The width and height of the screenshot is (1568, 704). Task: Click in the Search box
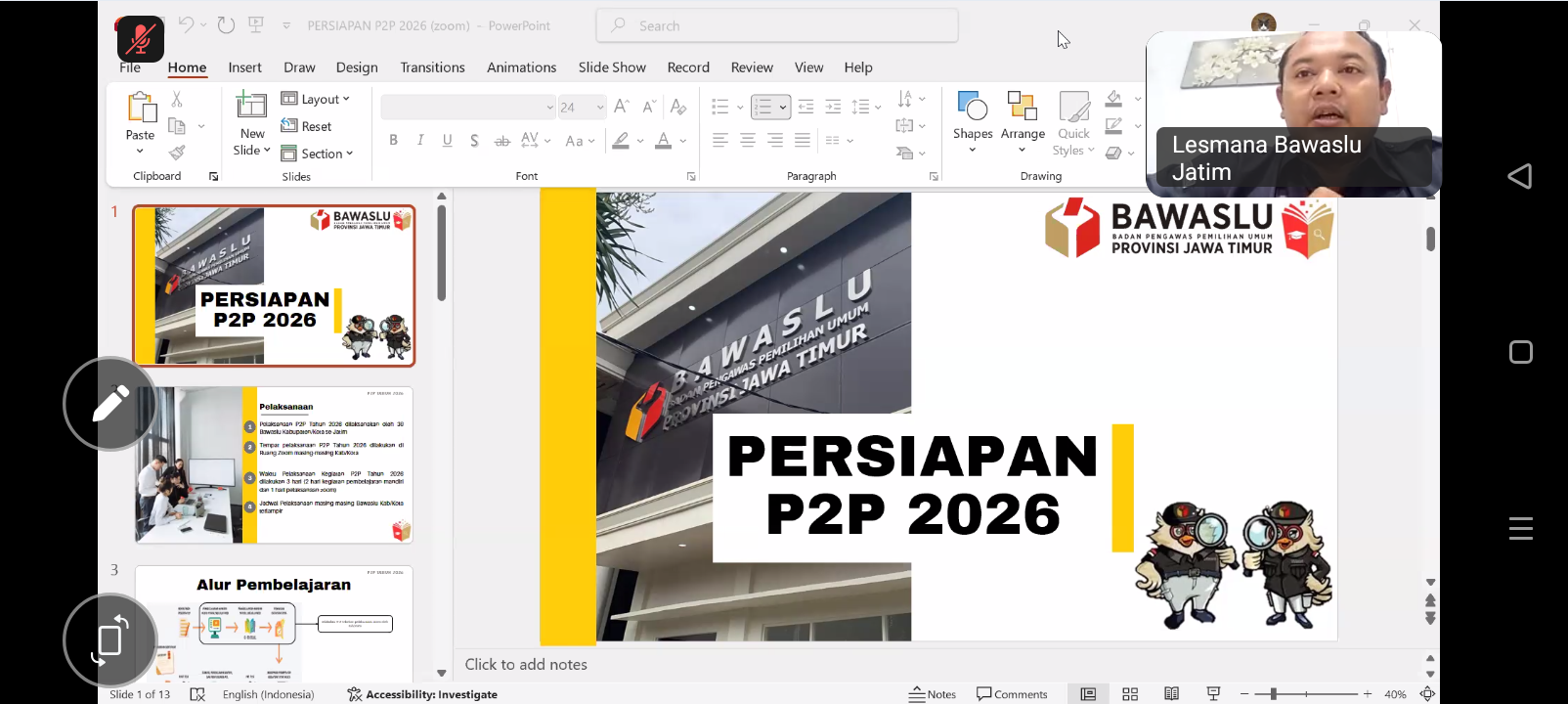(777, 25)
